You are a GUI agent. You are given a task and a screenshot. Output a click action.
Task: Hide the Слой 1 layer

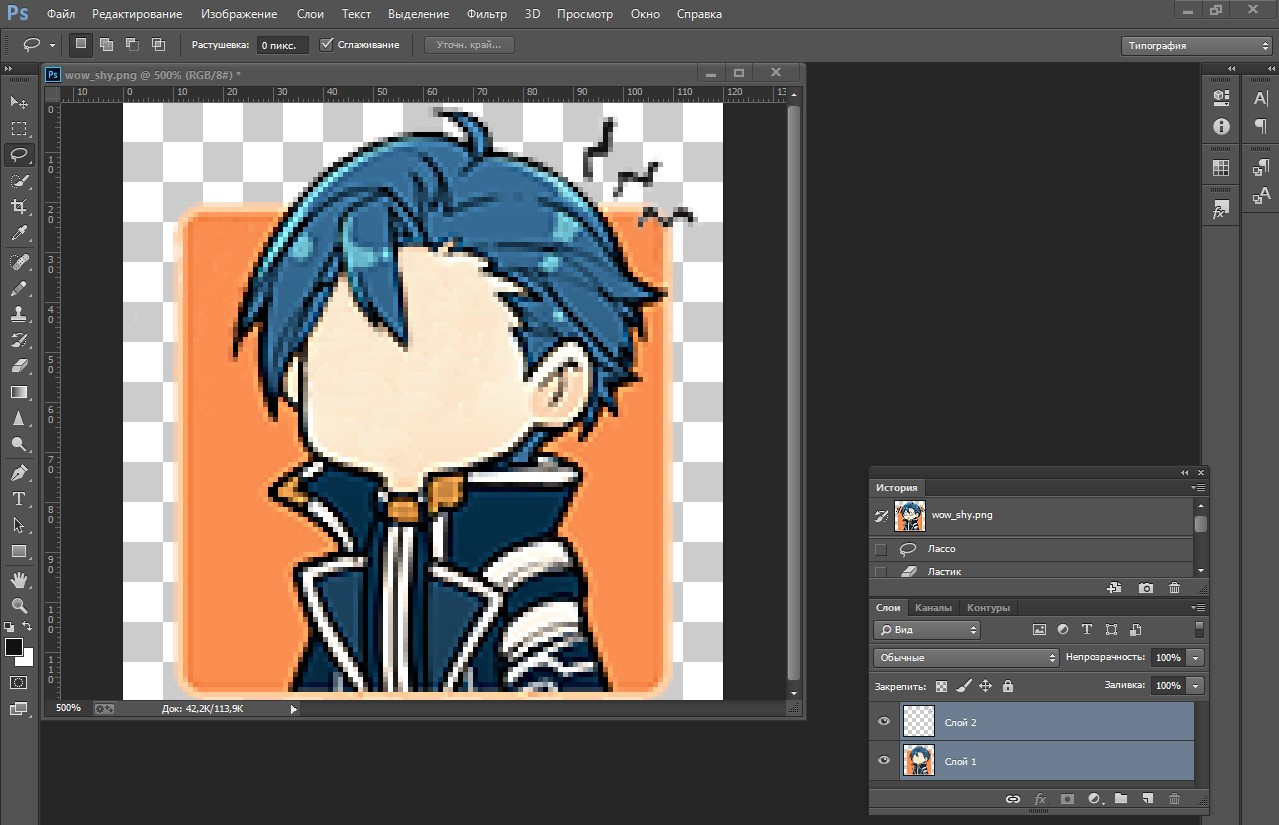tap(884, 761)
